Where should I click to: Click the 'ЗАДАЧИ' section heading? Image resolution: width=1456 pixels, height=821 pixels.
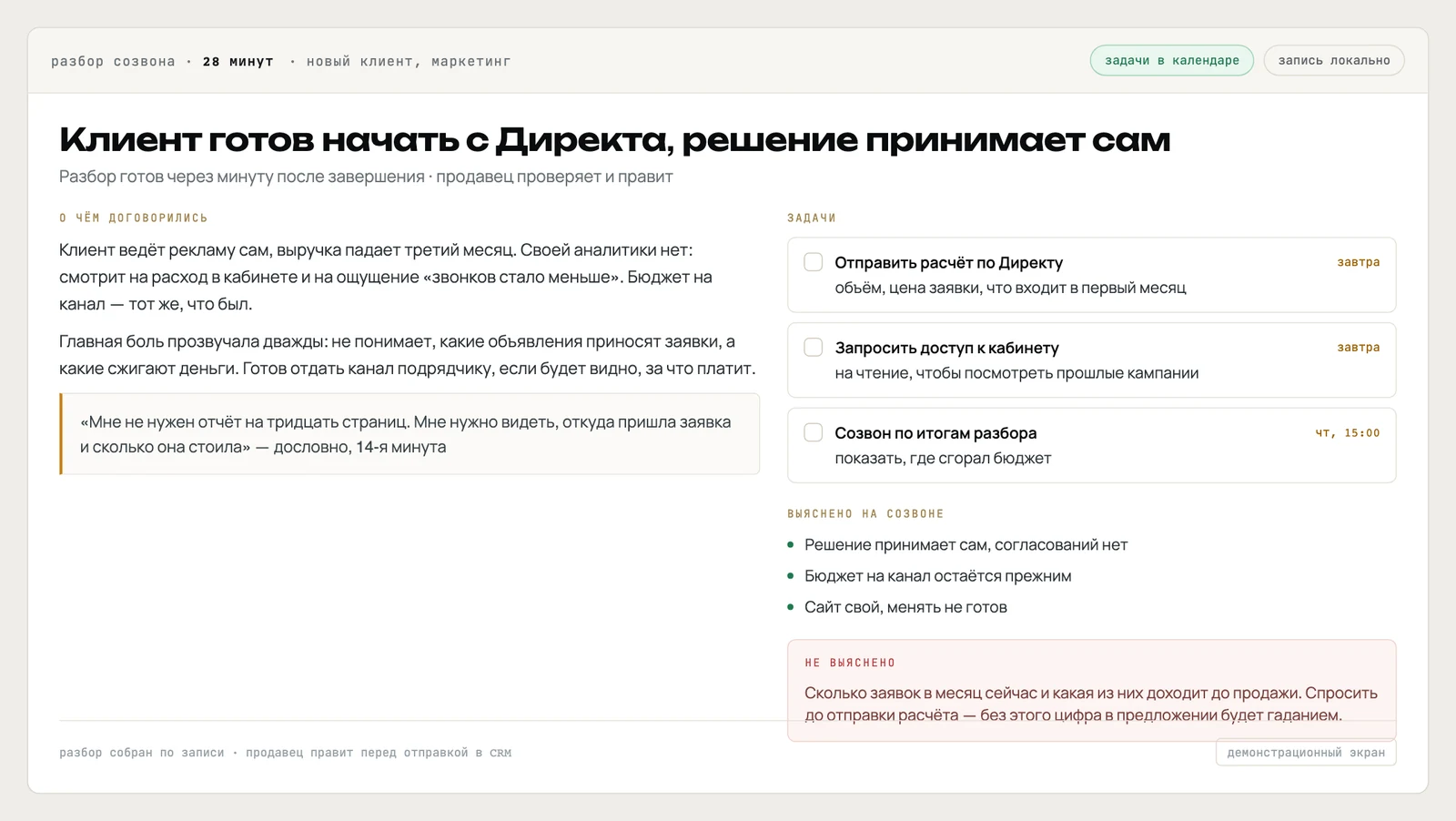812,218
